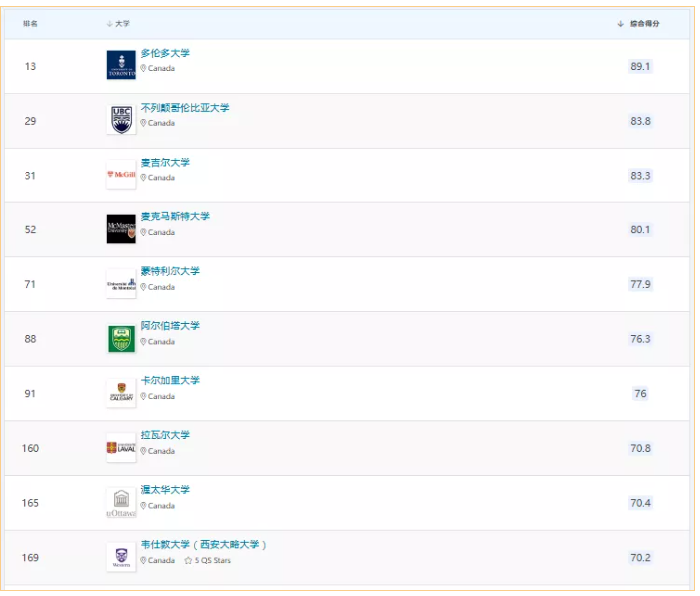Open 不列颠哥伦比亚大学 link
Image resolution: width=700 pixels, height=596 pixels.
click(x=185, y=108)
